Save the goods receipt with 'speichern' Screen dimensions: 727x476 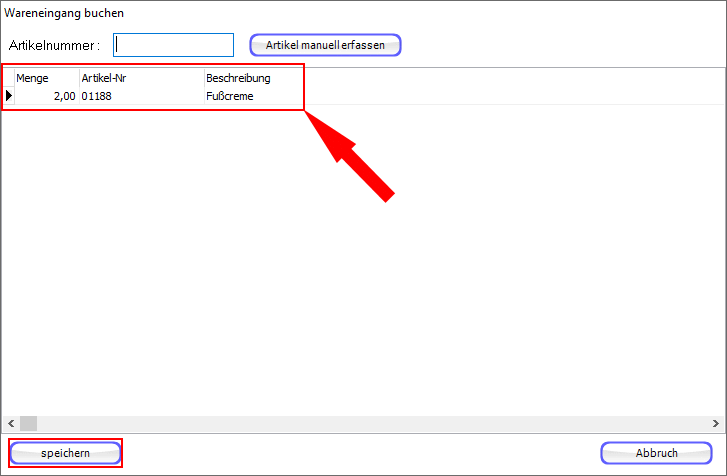click(65, 453)
